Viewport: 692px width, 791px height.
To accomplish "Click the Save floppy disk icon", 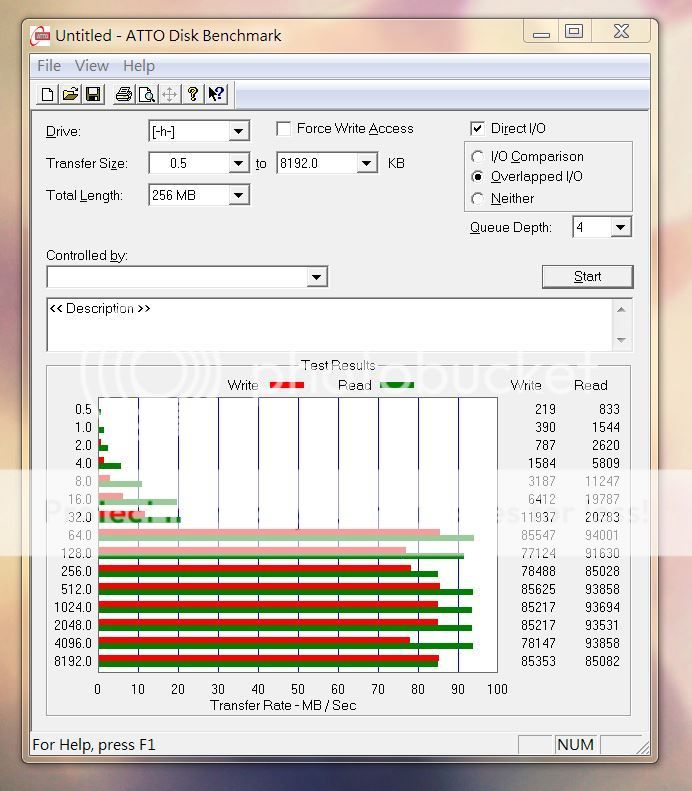I will pos(93,94).
